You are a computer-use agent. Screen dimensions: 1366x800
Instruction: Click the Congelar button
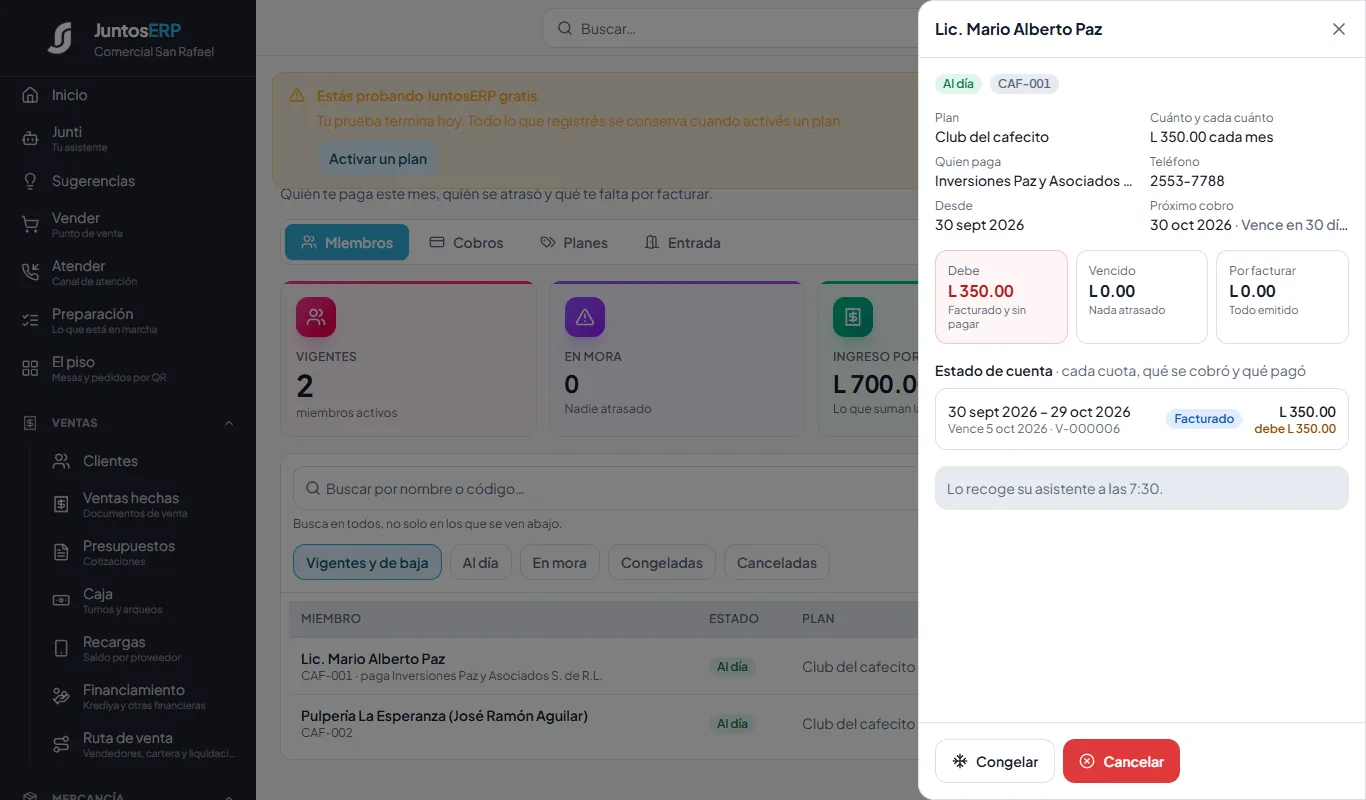coord(994,761)
